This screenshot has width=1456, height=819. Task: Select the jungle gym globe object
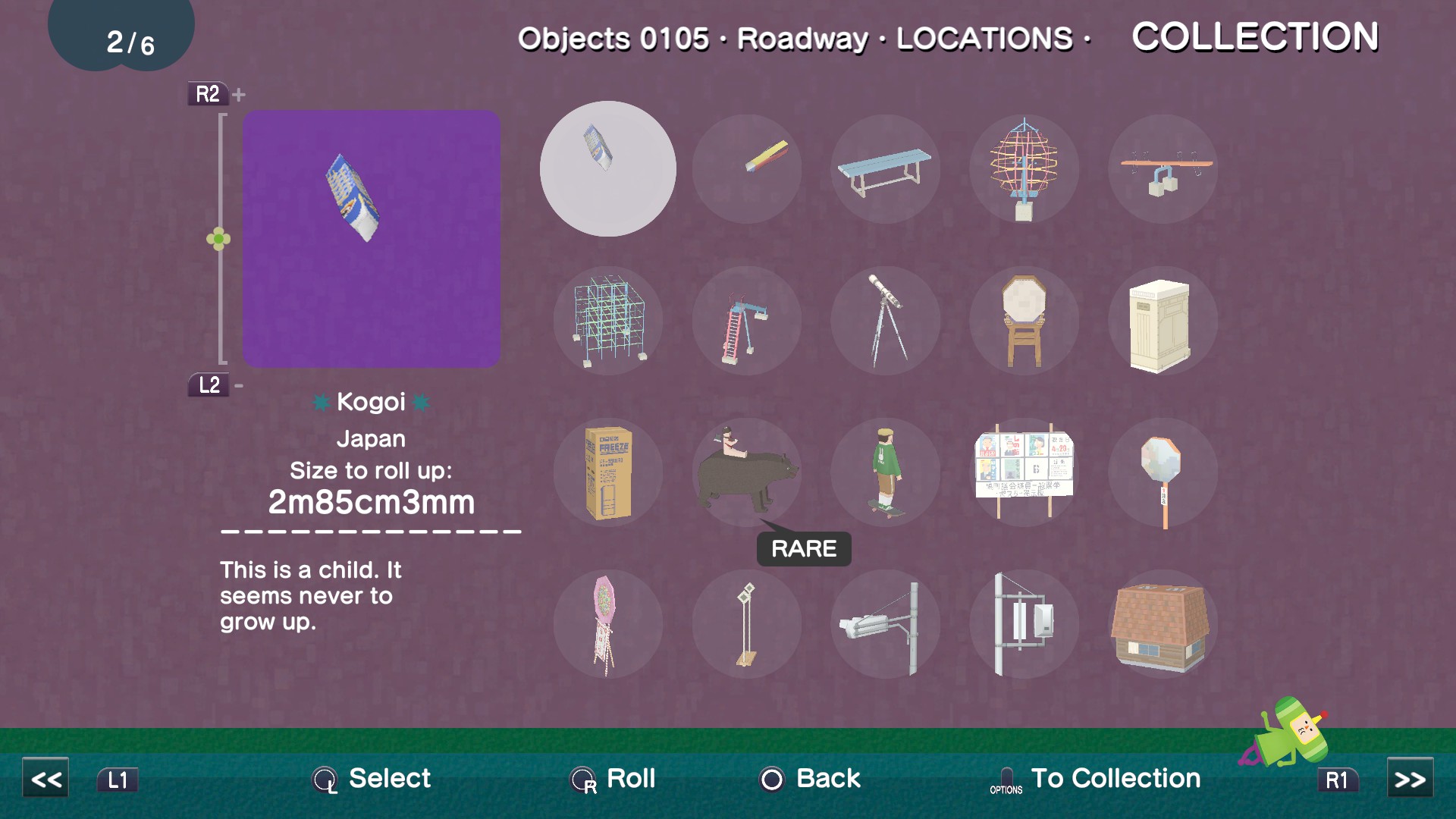tap(1024, 169)
